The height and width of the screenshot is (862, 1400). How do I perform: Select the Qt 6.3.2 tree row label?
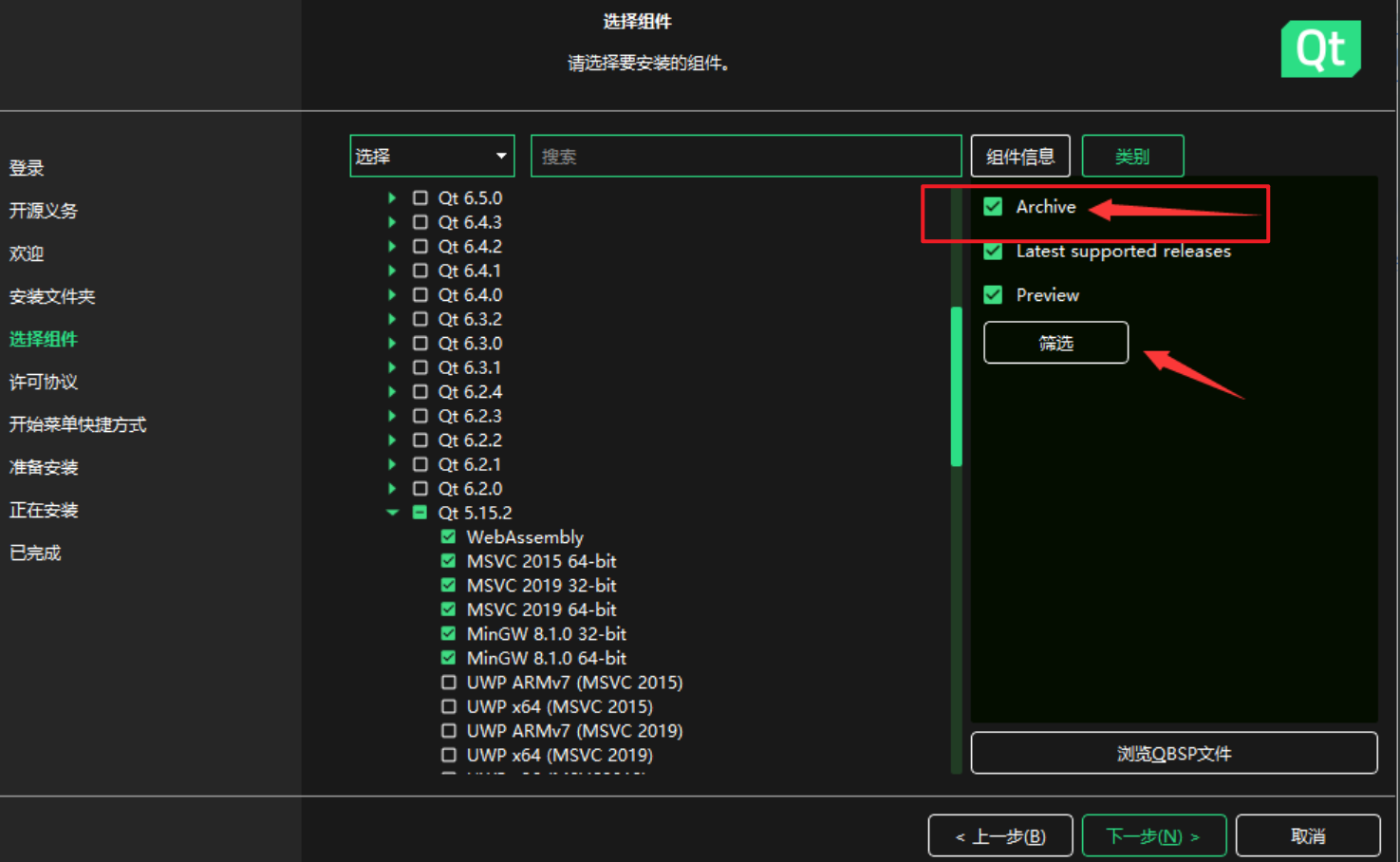(470, 319)
